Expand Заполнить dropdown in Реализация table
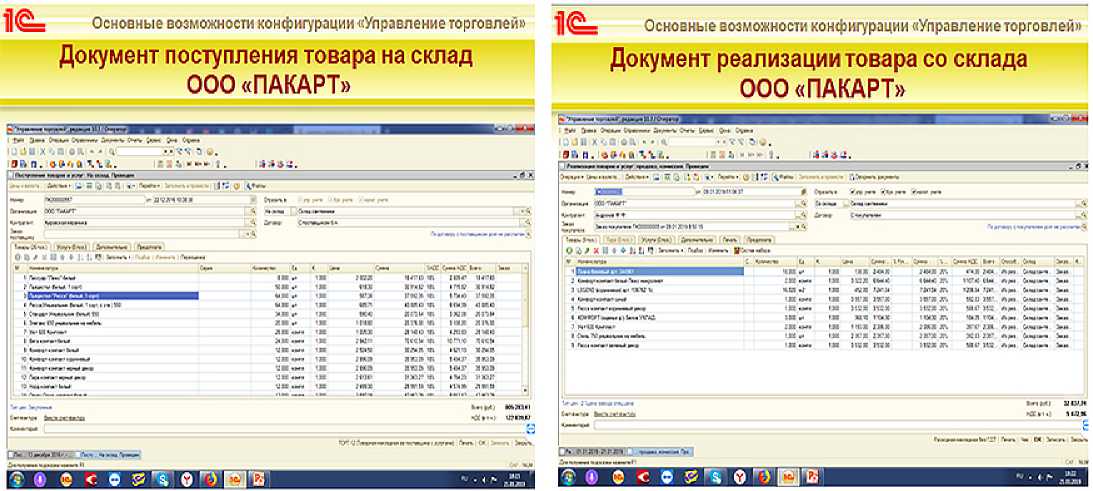The width and height of the screenshot is (1093, 491). [x=671, y=250]
